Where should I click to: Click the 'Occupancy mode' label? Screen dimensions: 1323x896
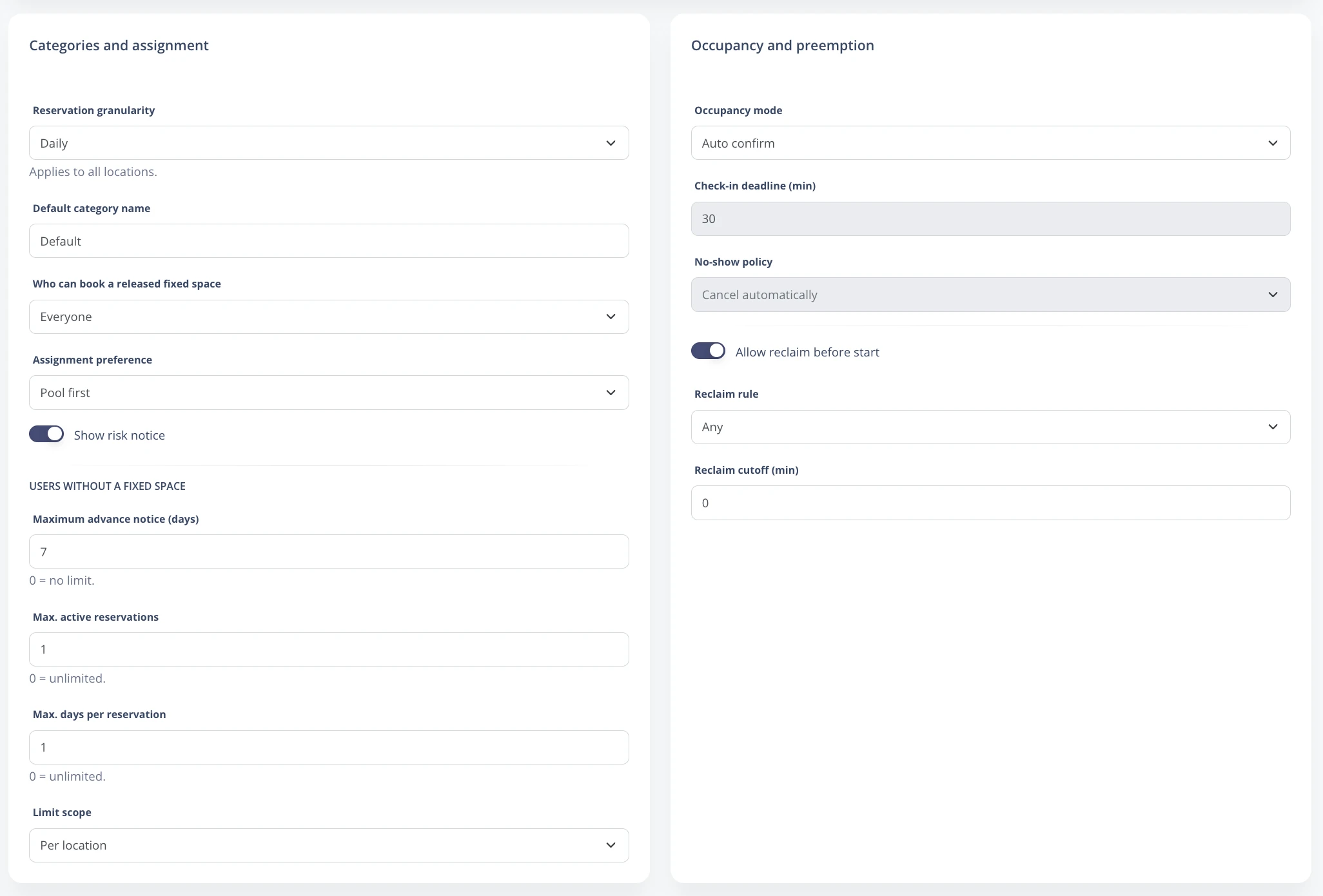coord(738,110)
